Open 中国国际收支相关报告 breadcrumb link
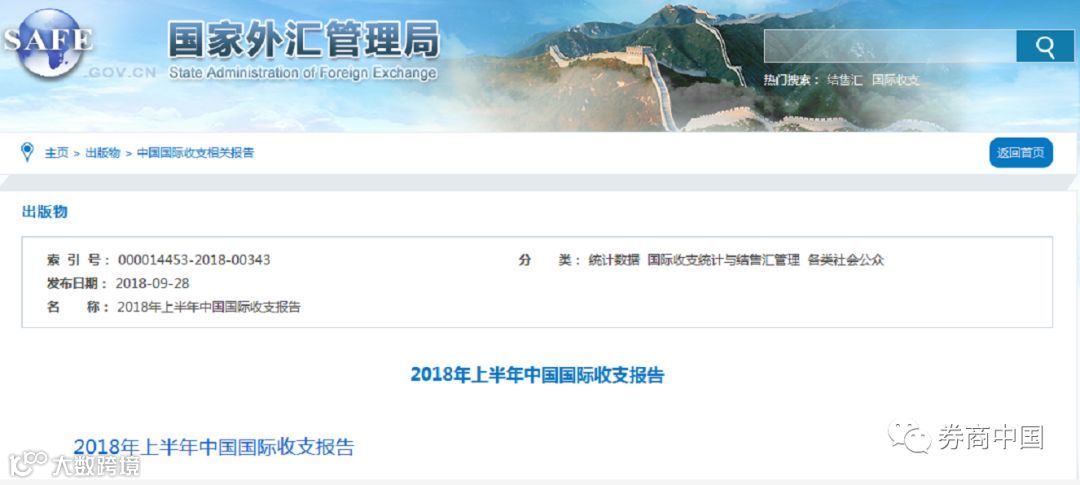Image resolution: width=1080 pixels, height=485 pixels. [x=196, y=153]
